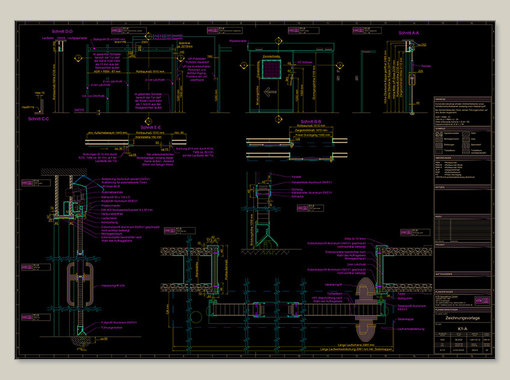The height and width of the screenshot is (380, 510).
Task: Click the 'Zeichnungsvorlage' title field
Action: tap(463, 318)
